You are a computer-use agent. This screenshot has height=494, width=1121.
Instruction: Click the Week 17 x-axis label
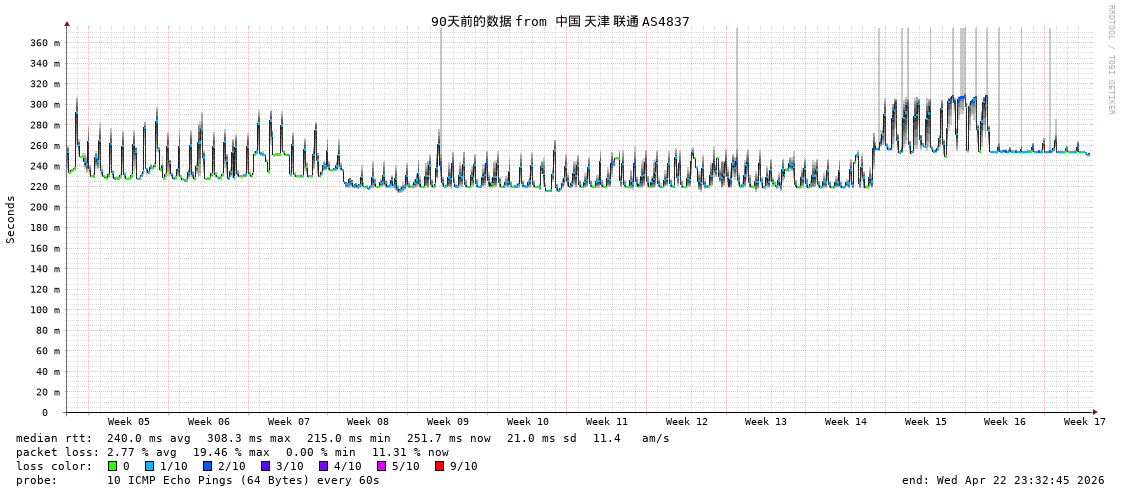tap(1084, 422)
